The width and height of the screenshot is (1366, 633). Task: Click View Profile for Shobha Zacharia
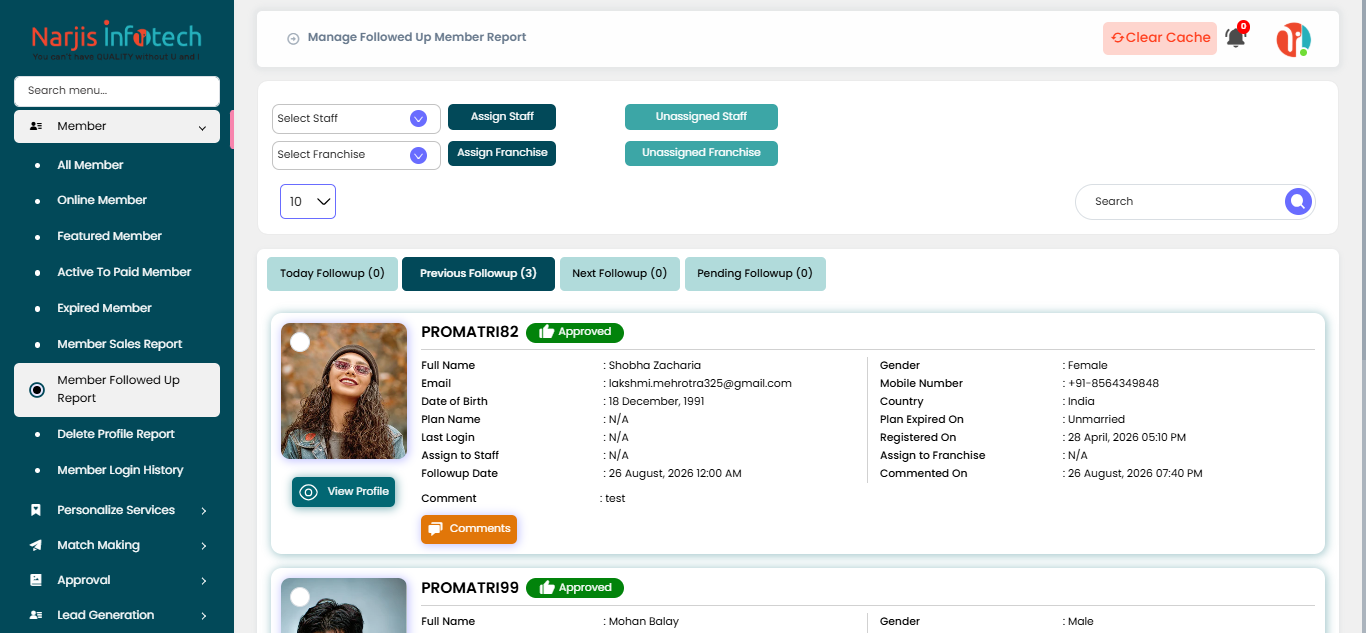pos(344,492)
